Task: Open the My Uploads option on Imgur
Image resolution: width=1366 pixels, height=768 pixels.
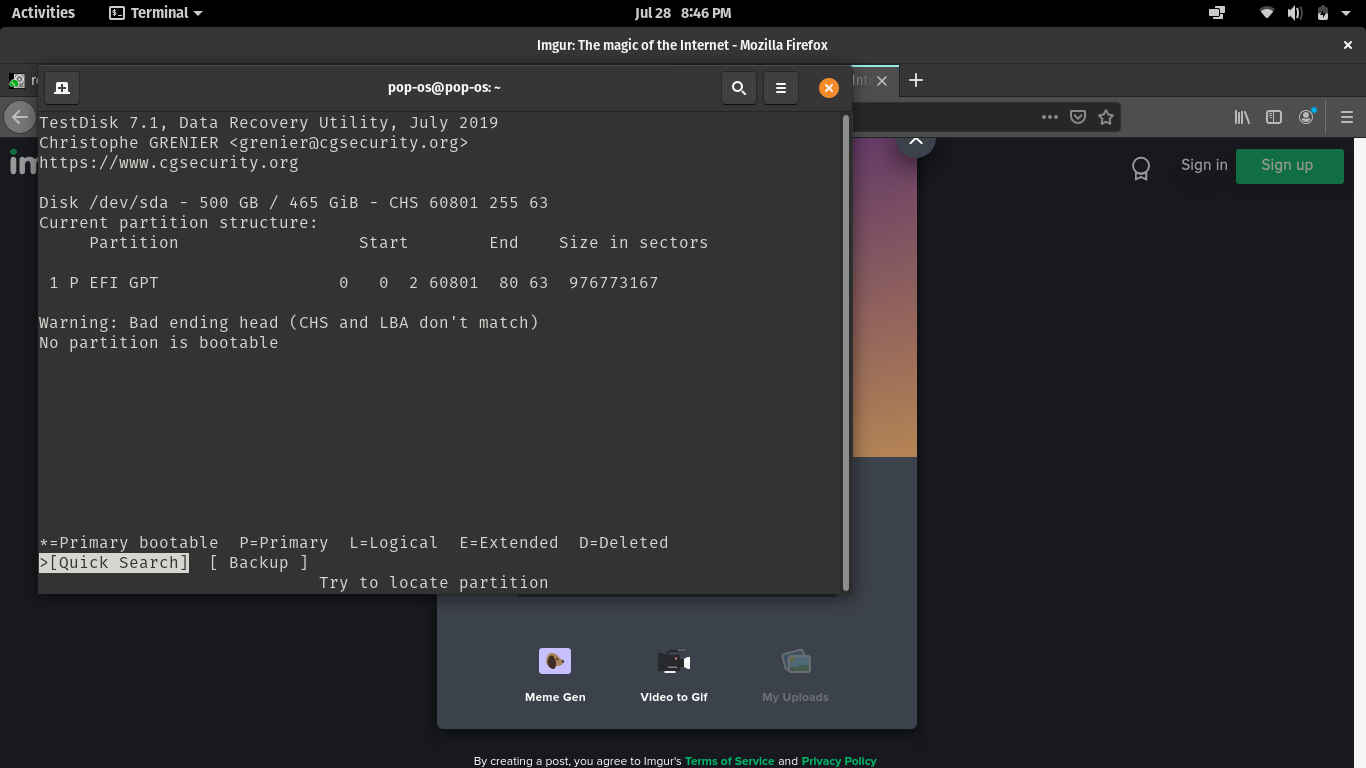Action: (795, 674)
